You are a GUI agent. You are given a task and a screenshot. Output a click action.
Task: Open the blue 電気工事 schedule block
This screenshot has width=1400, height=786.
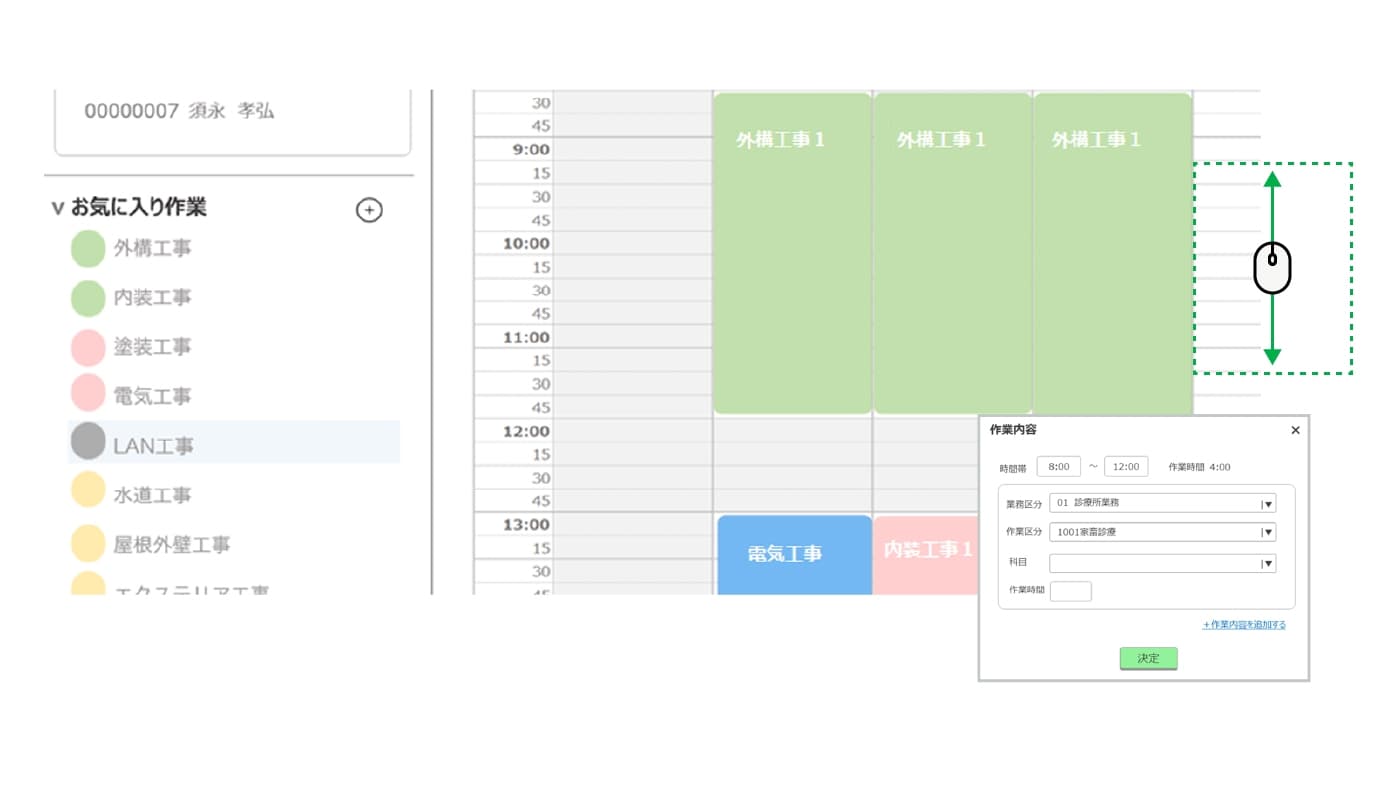[x=794, y=555]
